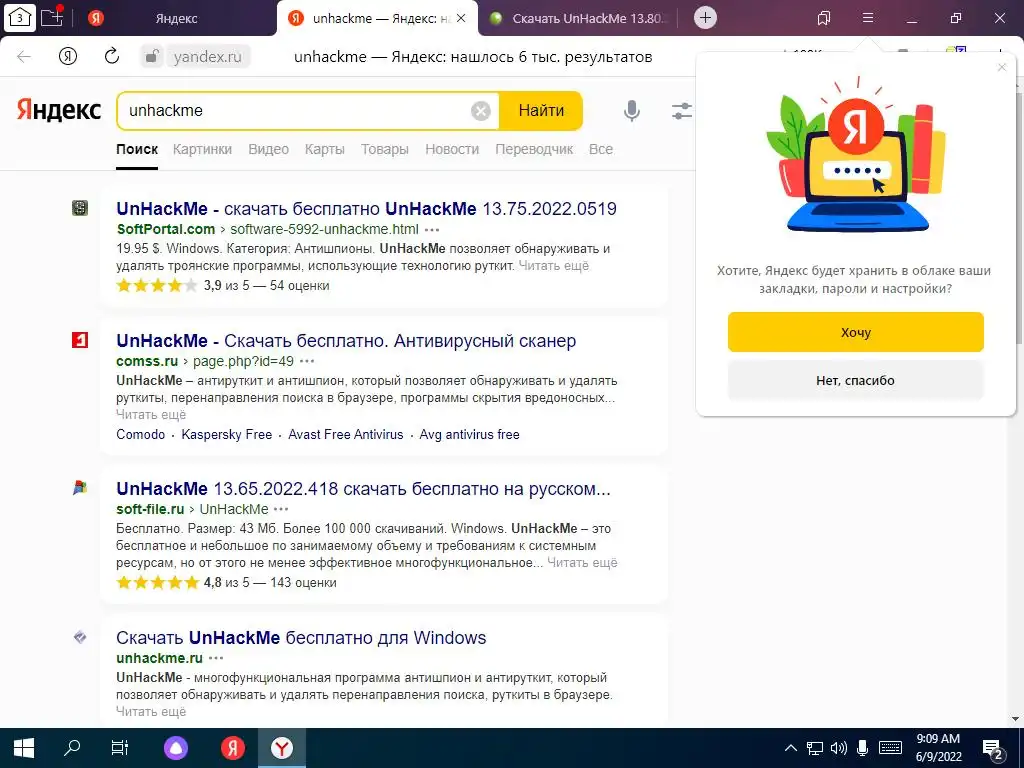Open volume speaker icon in tray

coord(839,748)
